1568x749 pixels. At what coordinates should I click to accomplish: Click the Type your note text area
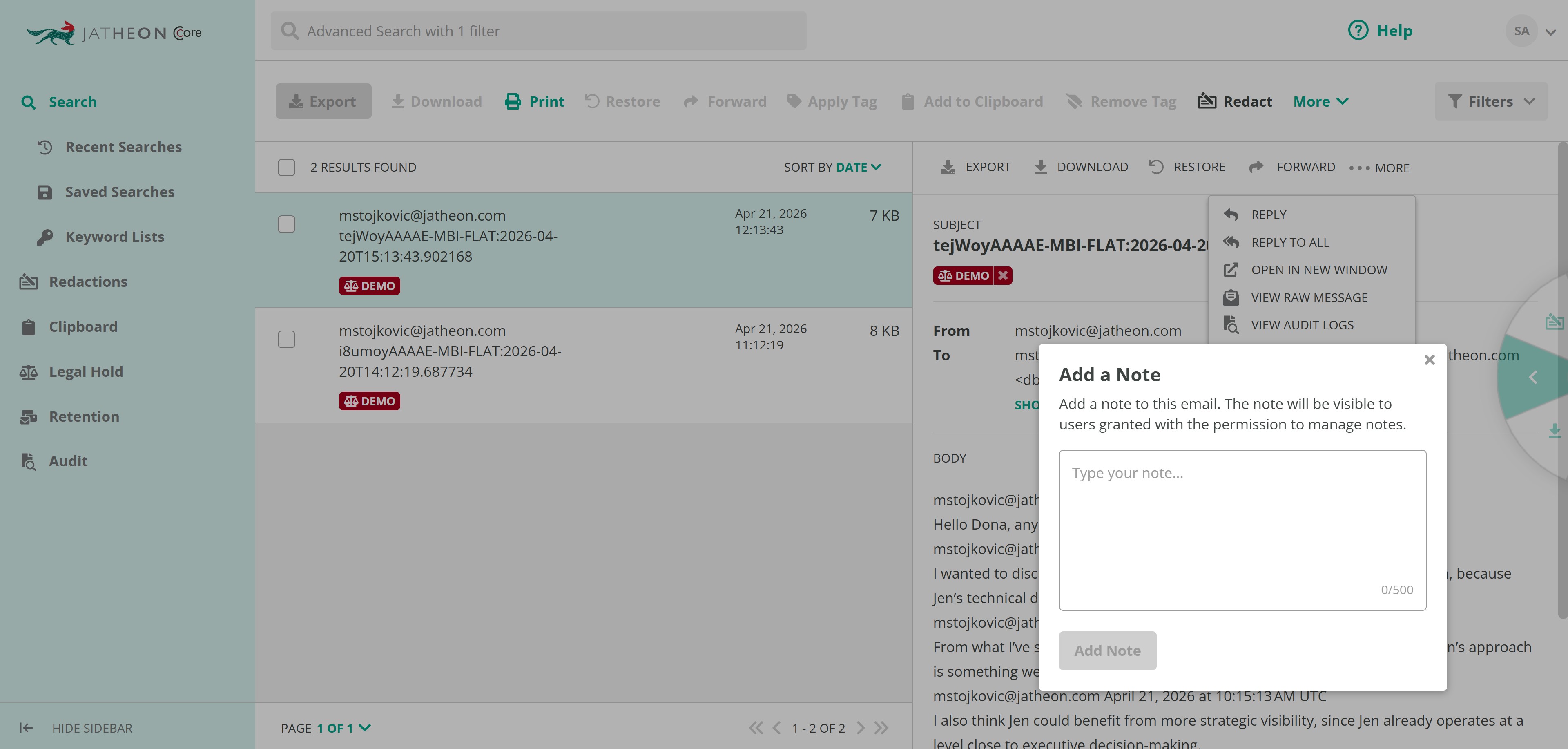pos(1242,530)
